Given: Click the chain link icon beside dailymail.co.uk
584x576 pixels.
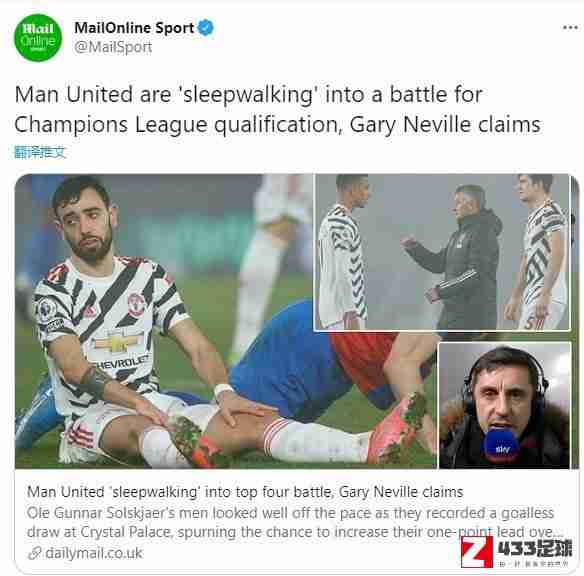Looking at the screenshot, I should click(35, 553).
